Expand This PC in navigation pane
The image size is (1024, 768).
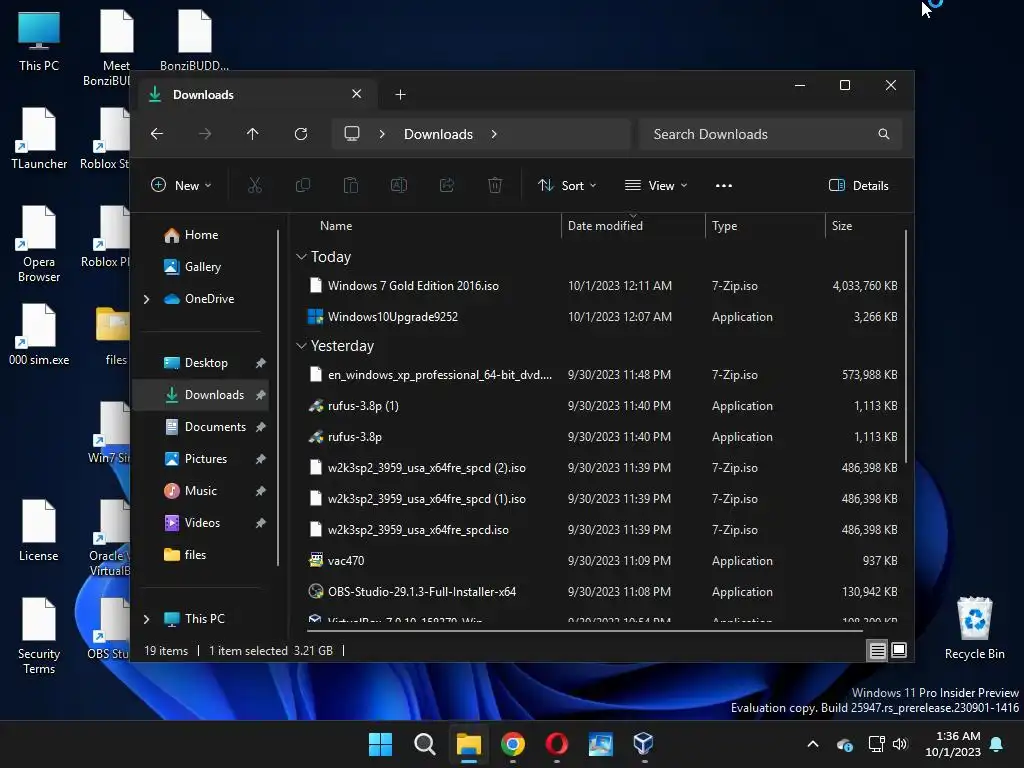(146, 618)
